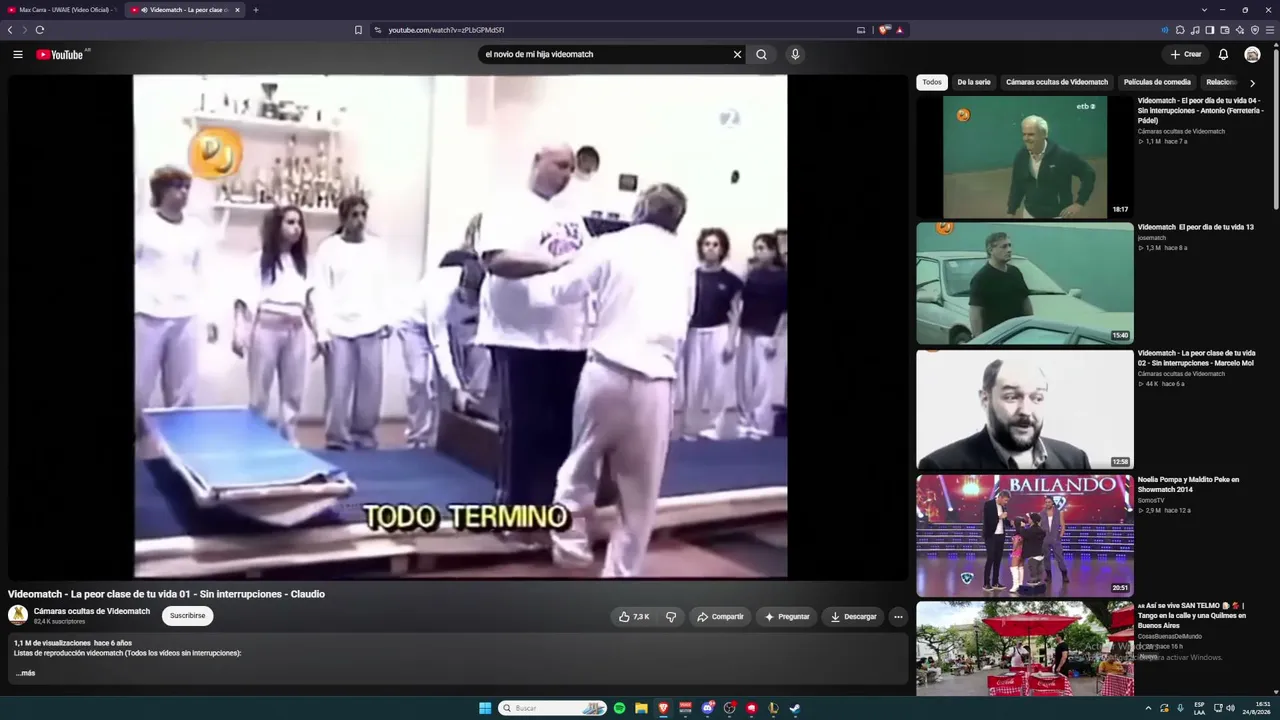The image size is (1280, 720).
Task: Click the Descargar download button
Action: (853, 617)
